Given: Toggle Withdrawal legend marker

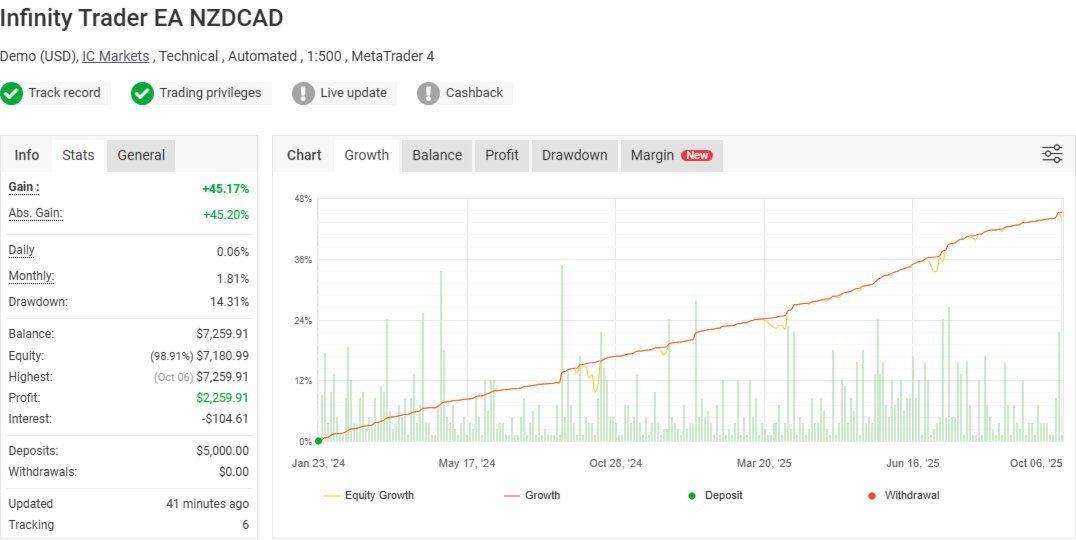Looking at the screenshot, I should pos(904,495).
